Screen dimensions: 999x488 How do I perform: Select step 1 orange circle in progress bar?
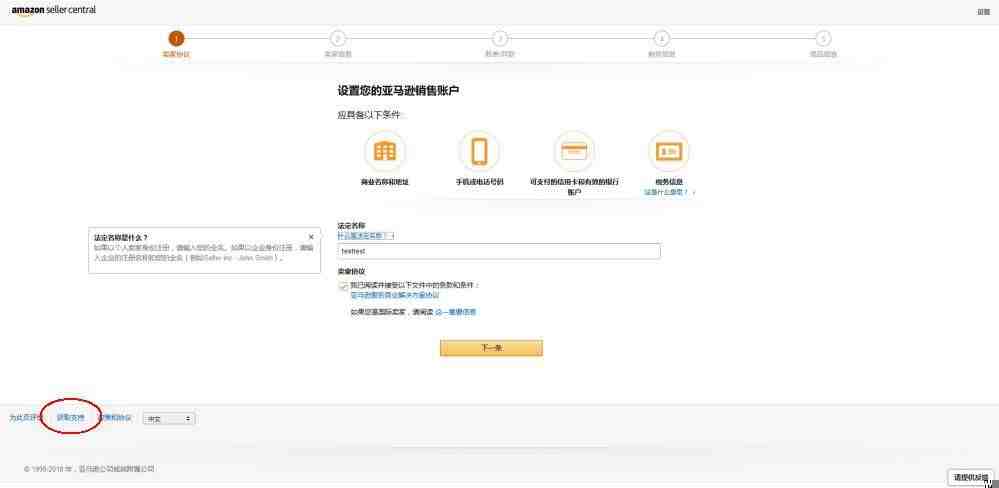tap(176, 38)
